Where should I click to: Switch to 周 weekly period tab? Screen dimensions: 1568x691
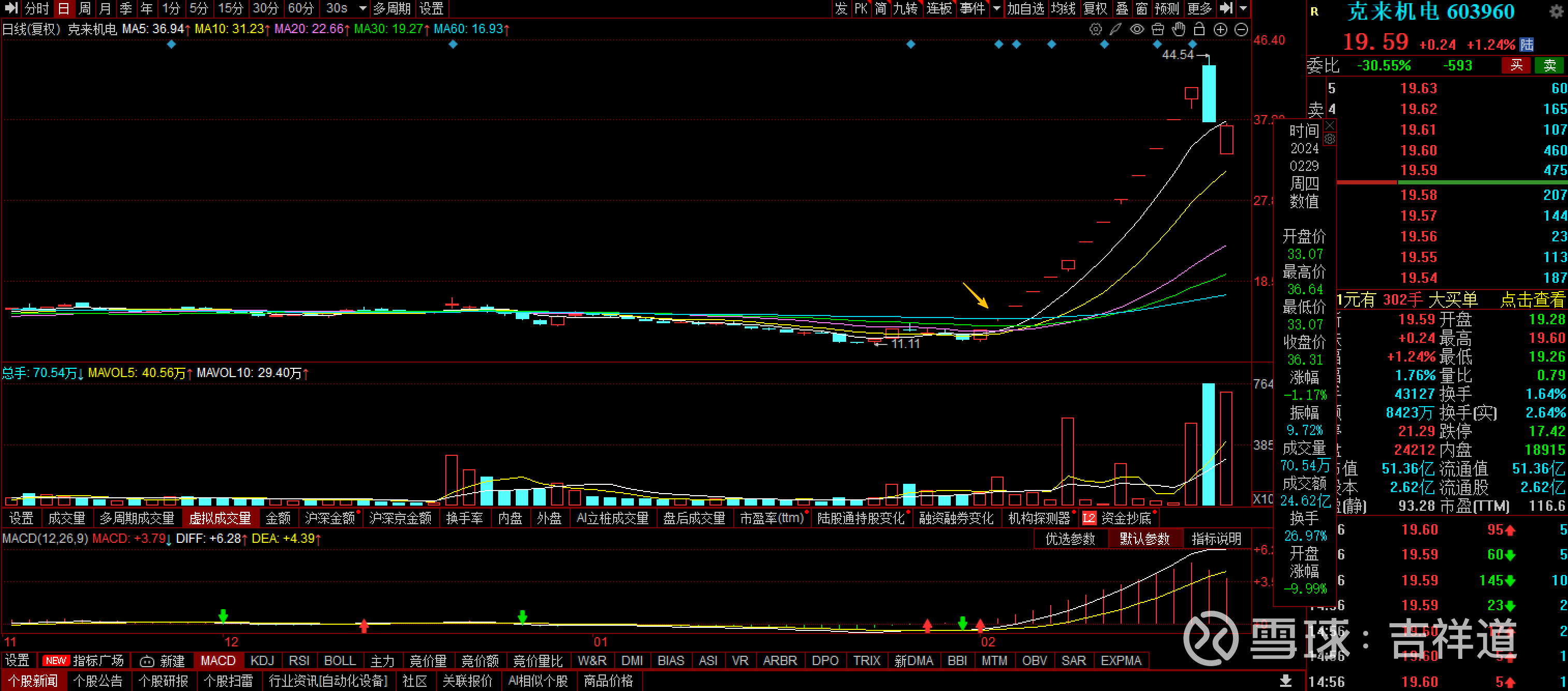84,8
